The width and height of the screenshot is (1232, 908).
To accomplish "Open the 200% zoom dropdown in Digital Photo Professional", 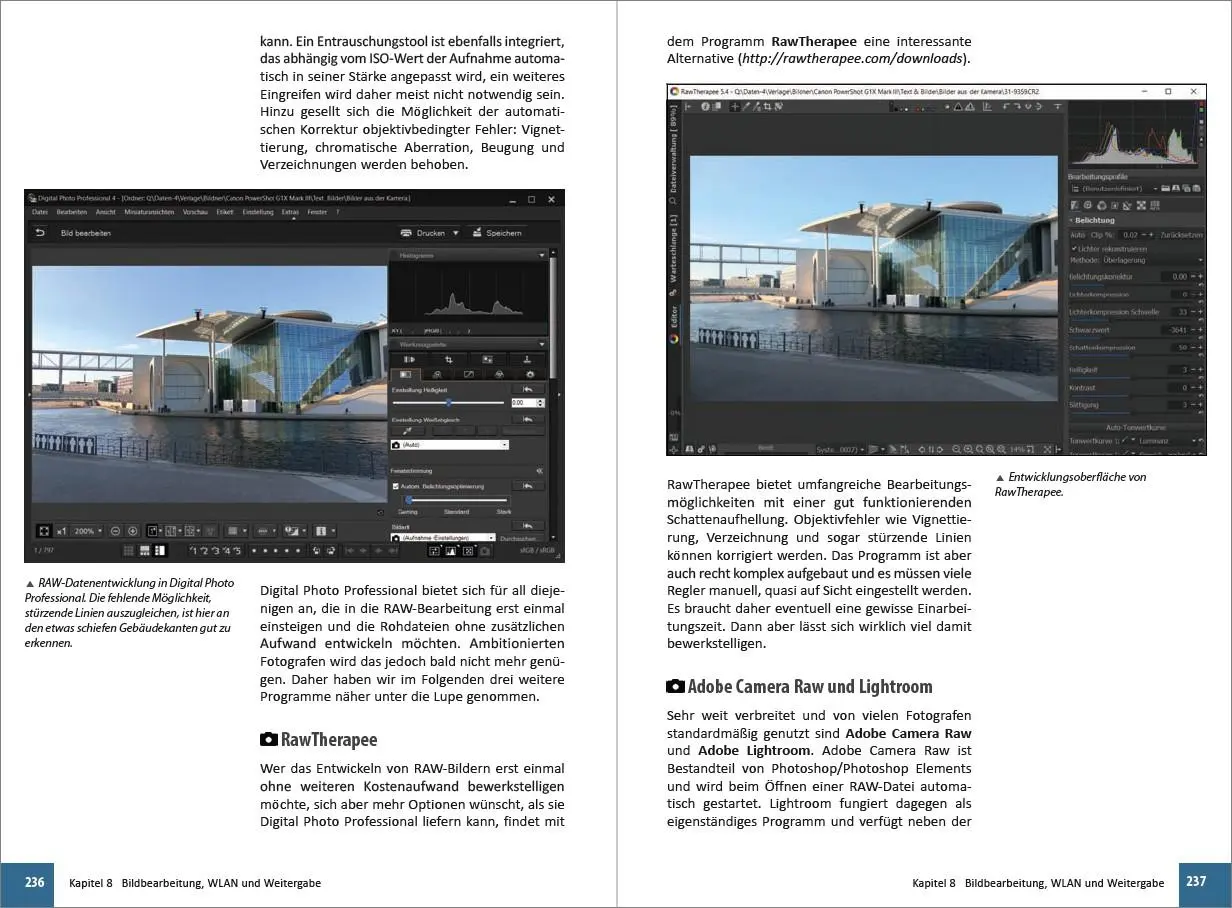I will [x=88, y=531].
